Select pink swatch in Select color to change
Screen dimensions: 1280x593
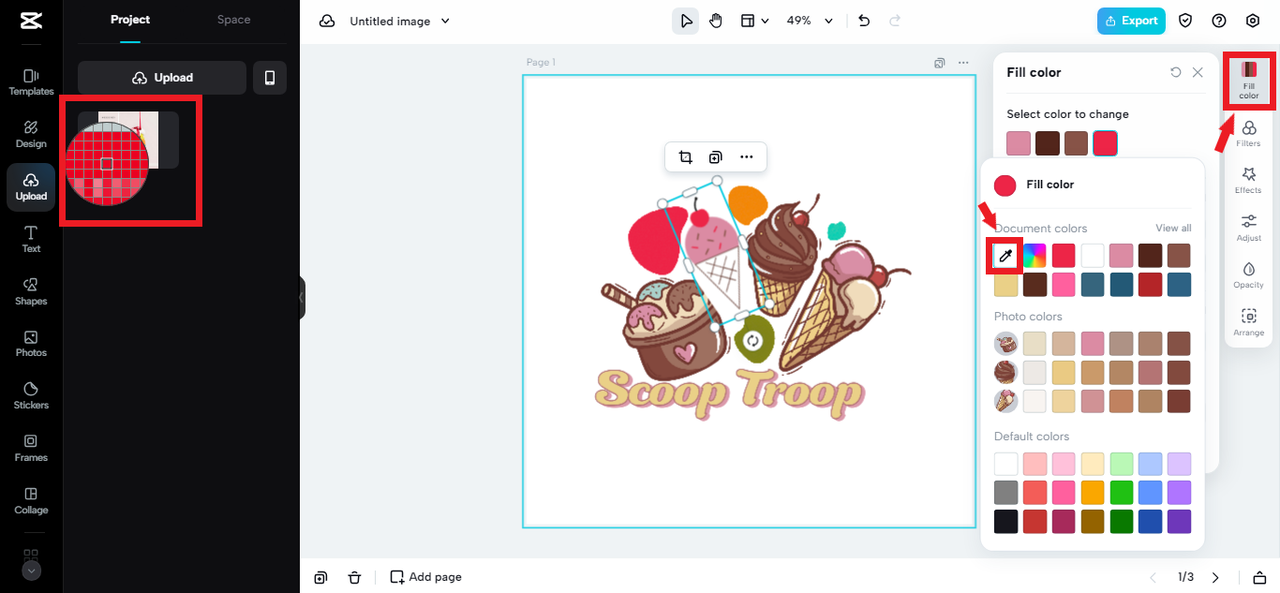(1019, 143)
